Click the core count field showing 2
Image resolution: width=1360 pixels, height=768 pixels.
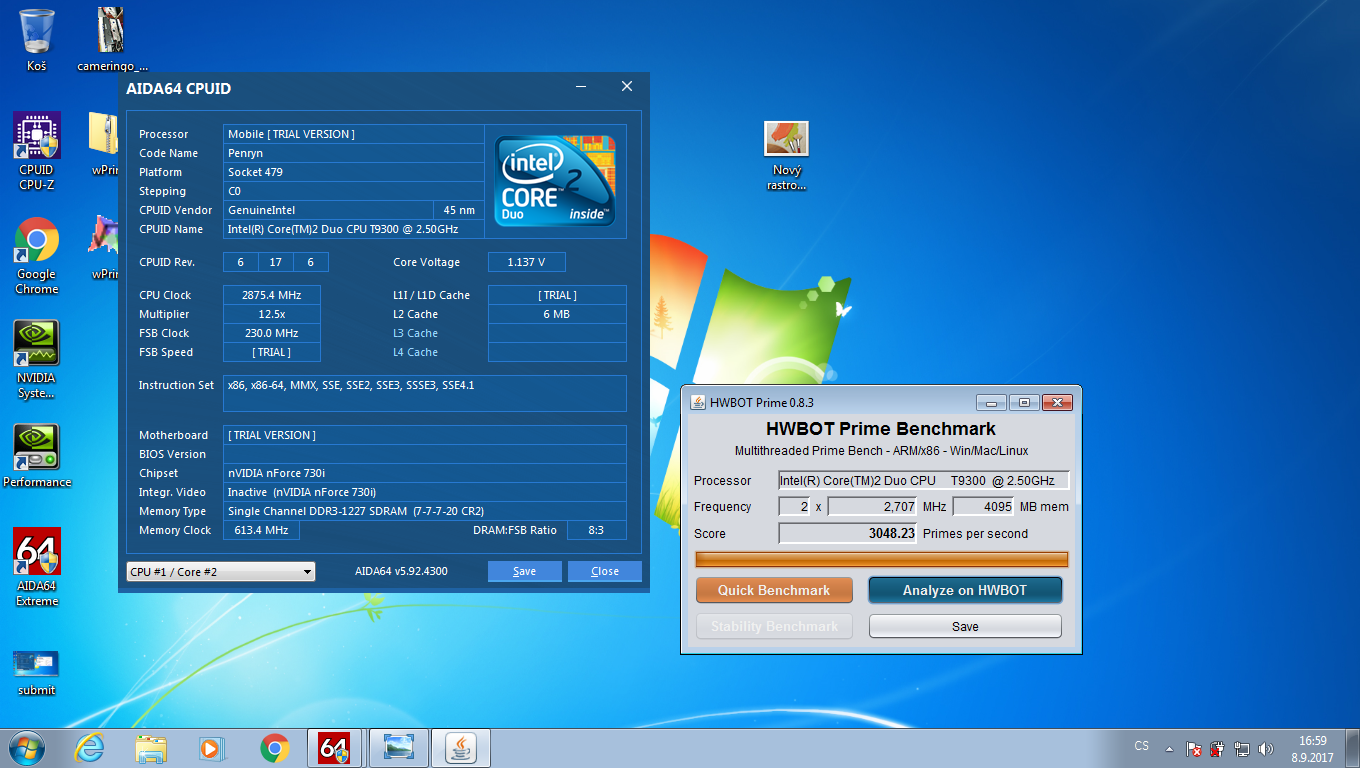click(794, 507)
